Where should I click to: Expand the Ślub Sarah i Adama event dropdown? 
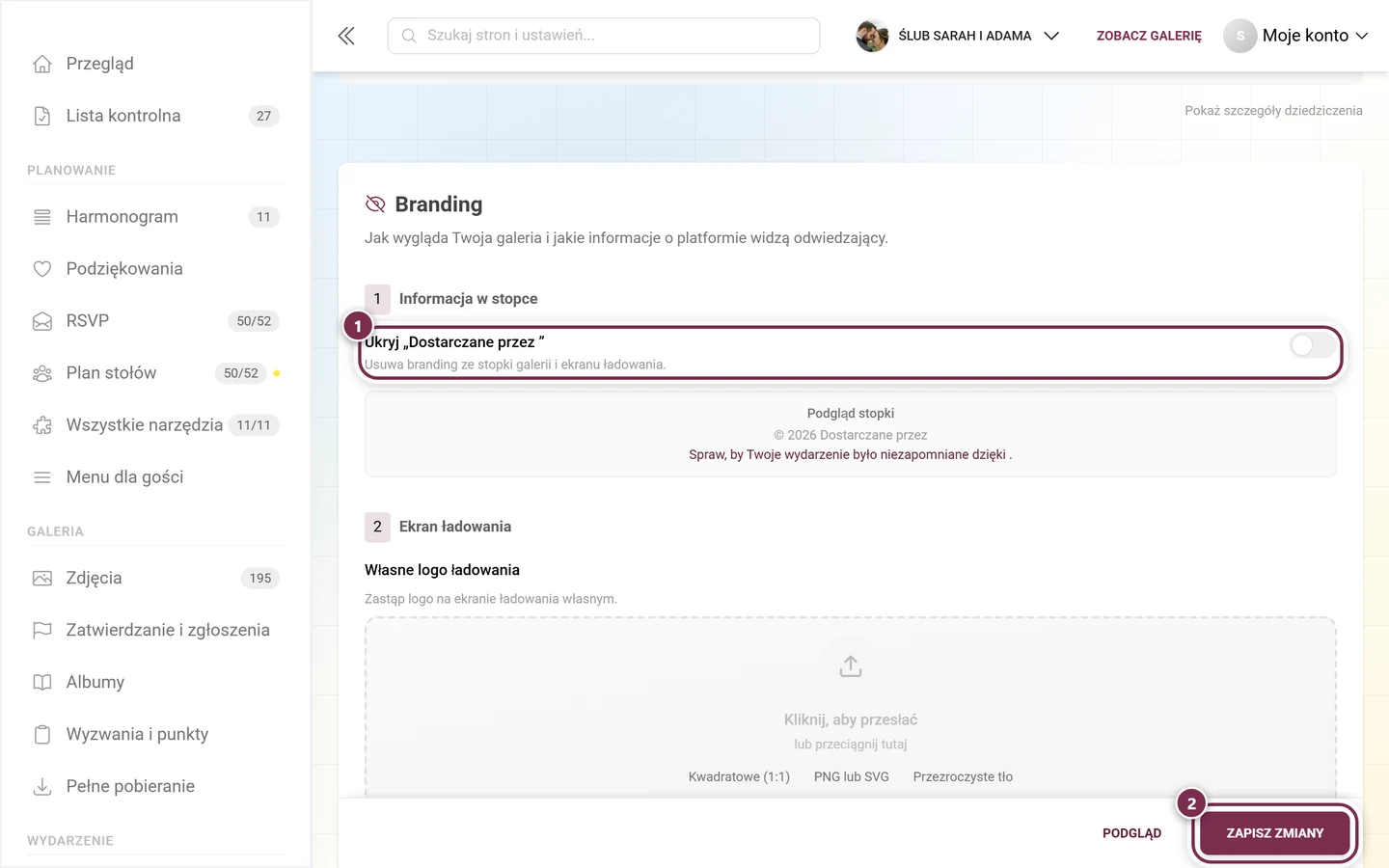point(958,36)
